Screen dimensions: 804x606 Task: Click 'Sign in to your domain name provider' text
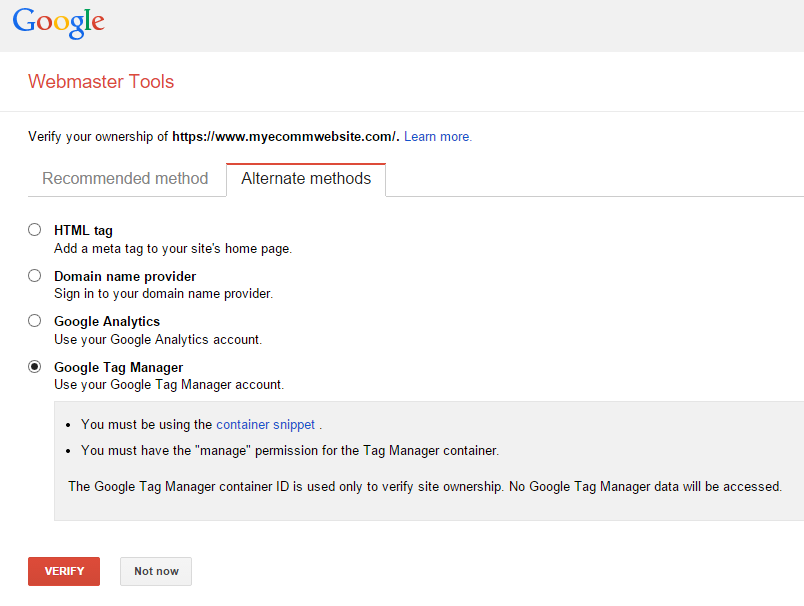pyautogui.click(x=163, y=294)
